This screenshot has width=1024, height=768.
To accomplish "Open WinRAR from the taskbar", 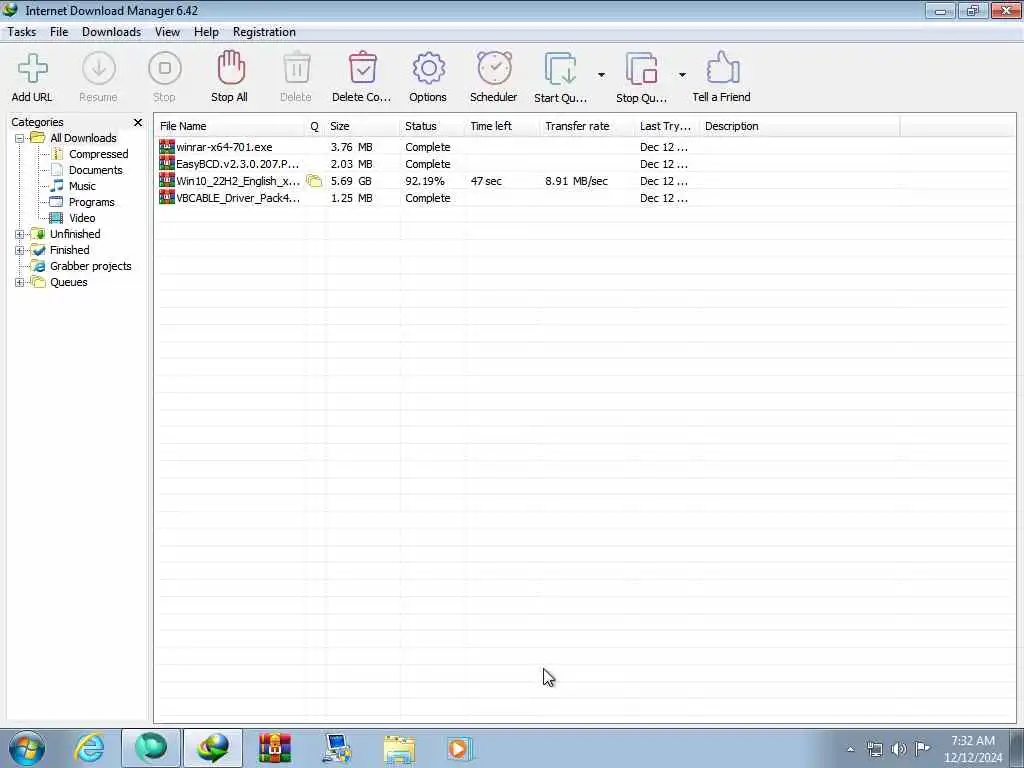I will pos(275,748).
